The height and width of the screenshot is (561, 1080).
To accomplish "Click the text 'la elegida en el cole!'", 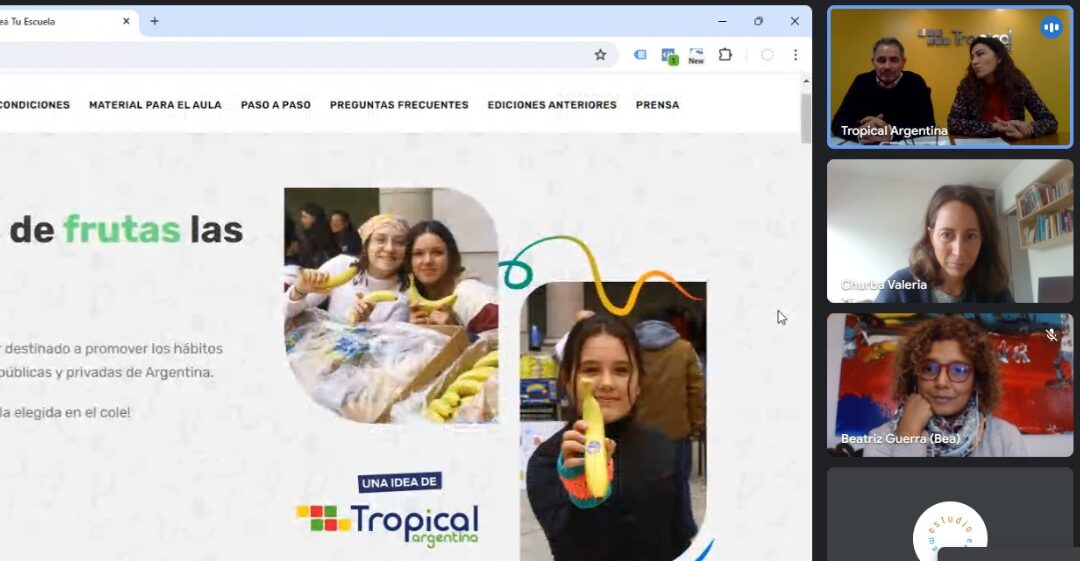I will tap(65, 412).
